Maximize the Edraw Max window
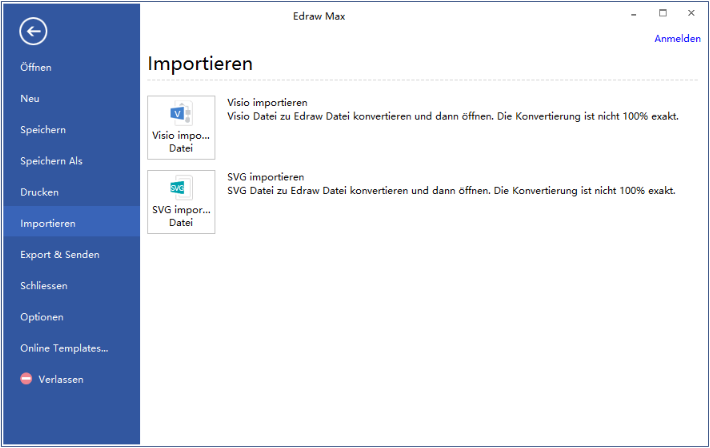 click(x=662, y=13)
